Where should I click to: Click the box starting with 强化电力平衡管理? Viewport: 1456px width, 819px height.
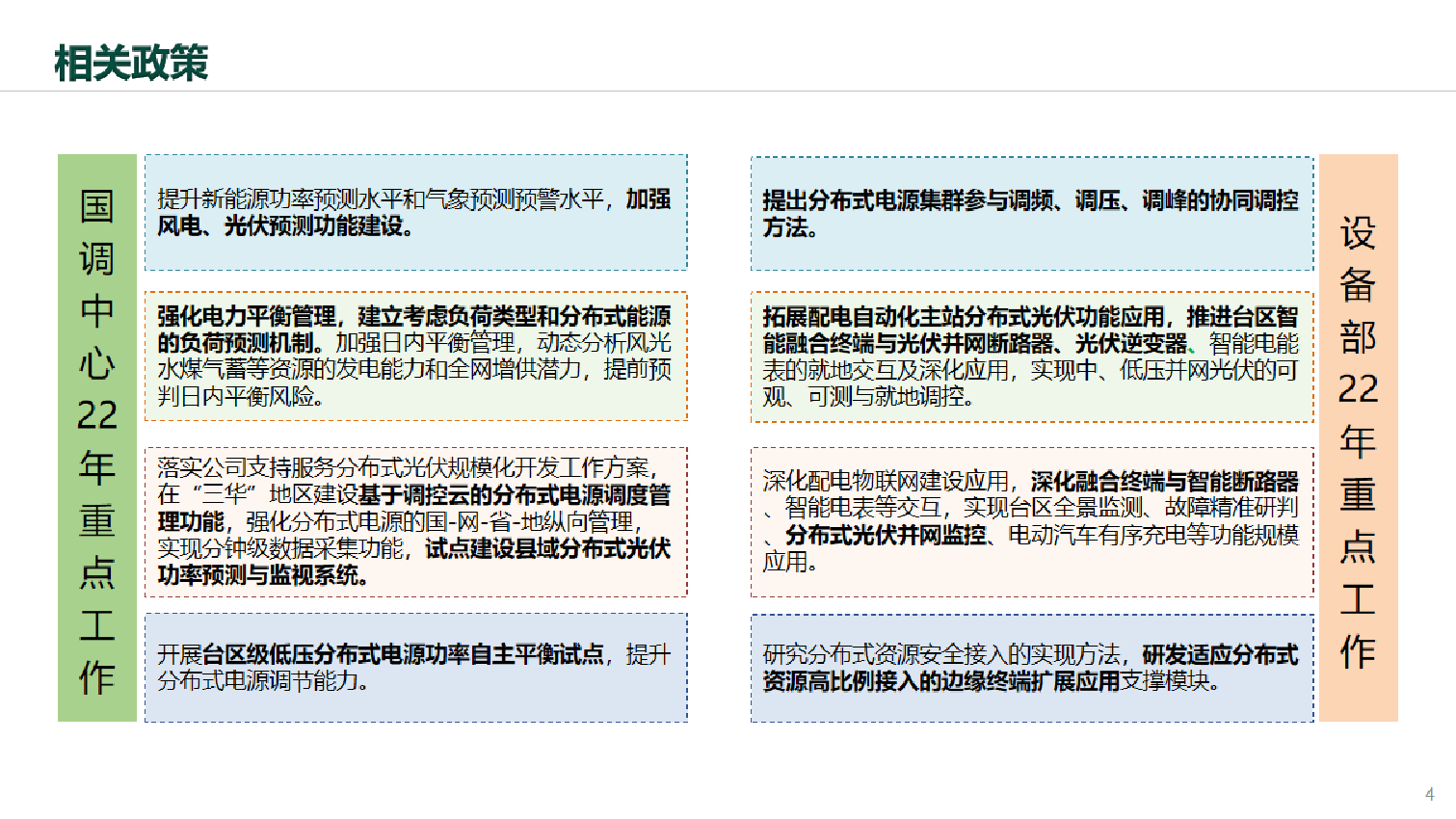(416, 357)
